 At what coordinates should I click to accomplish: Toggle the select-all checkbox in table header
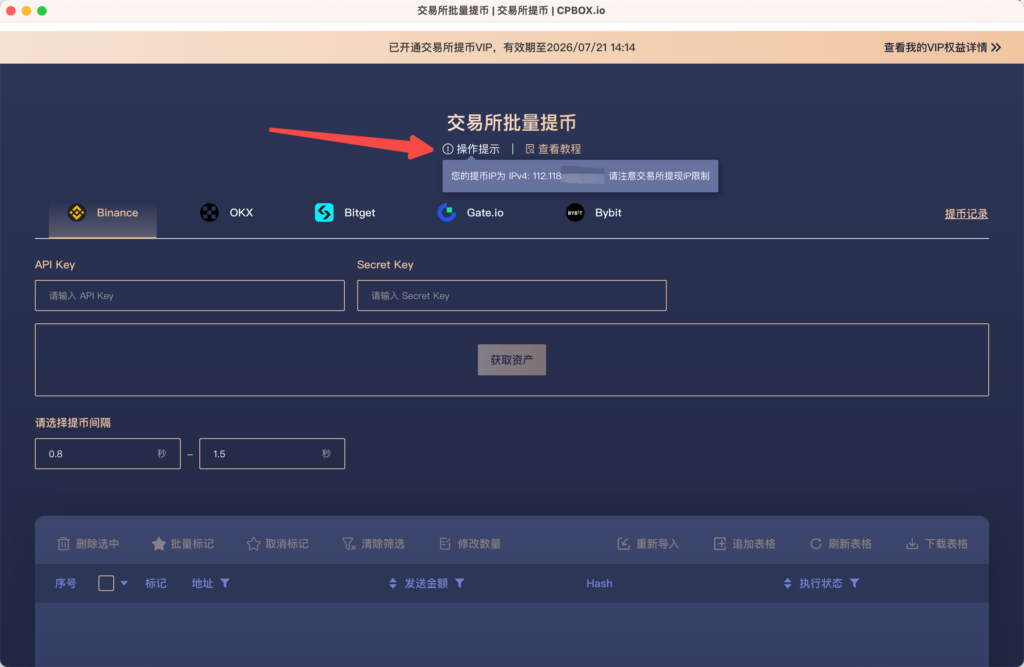pos(106,583)
